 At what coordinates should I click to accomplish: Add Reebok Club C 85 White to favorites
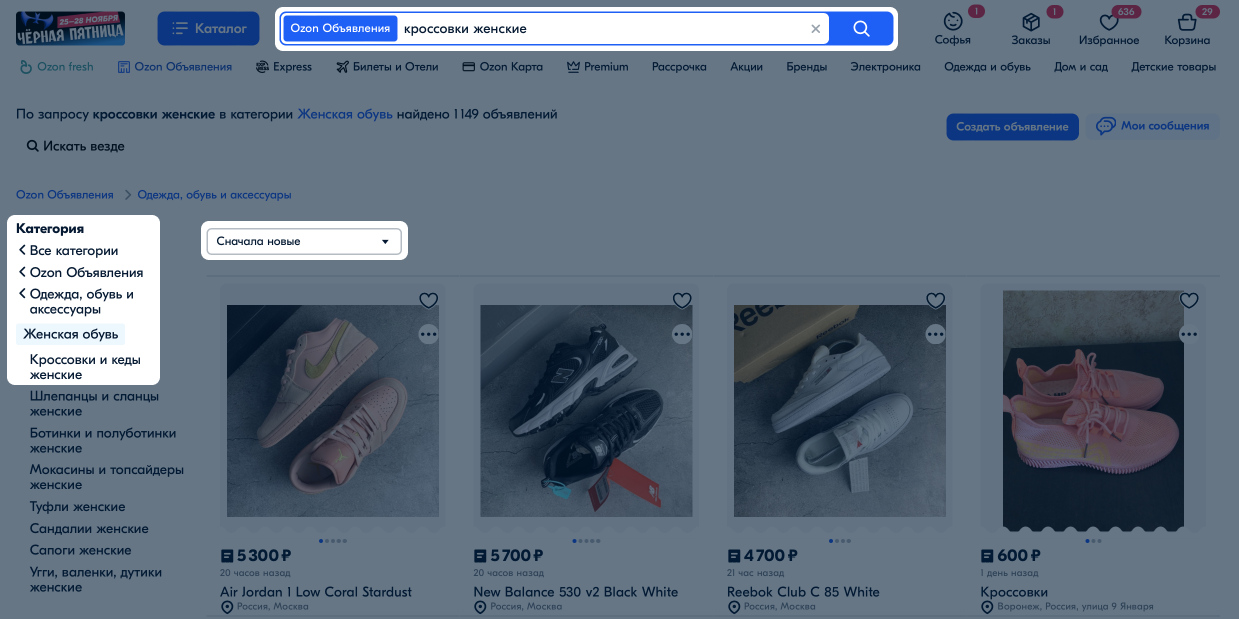pyautogui.click(x=936, y=300)
